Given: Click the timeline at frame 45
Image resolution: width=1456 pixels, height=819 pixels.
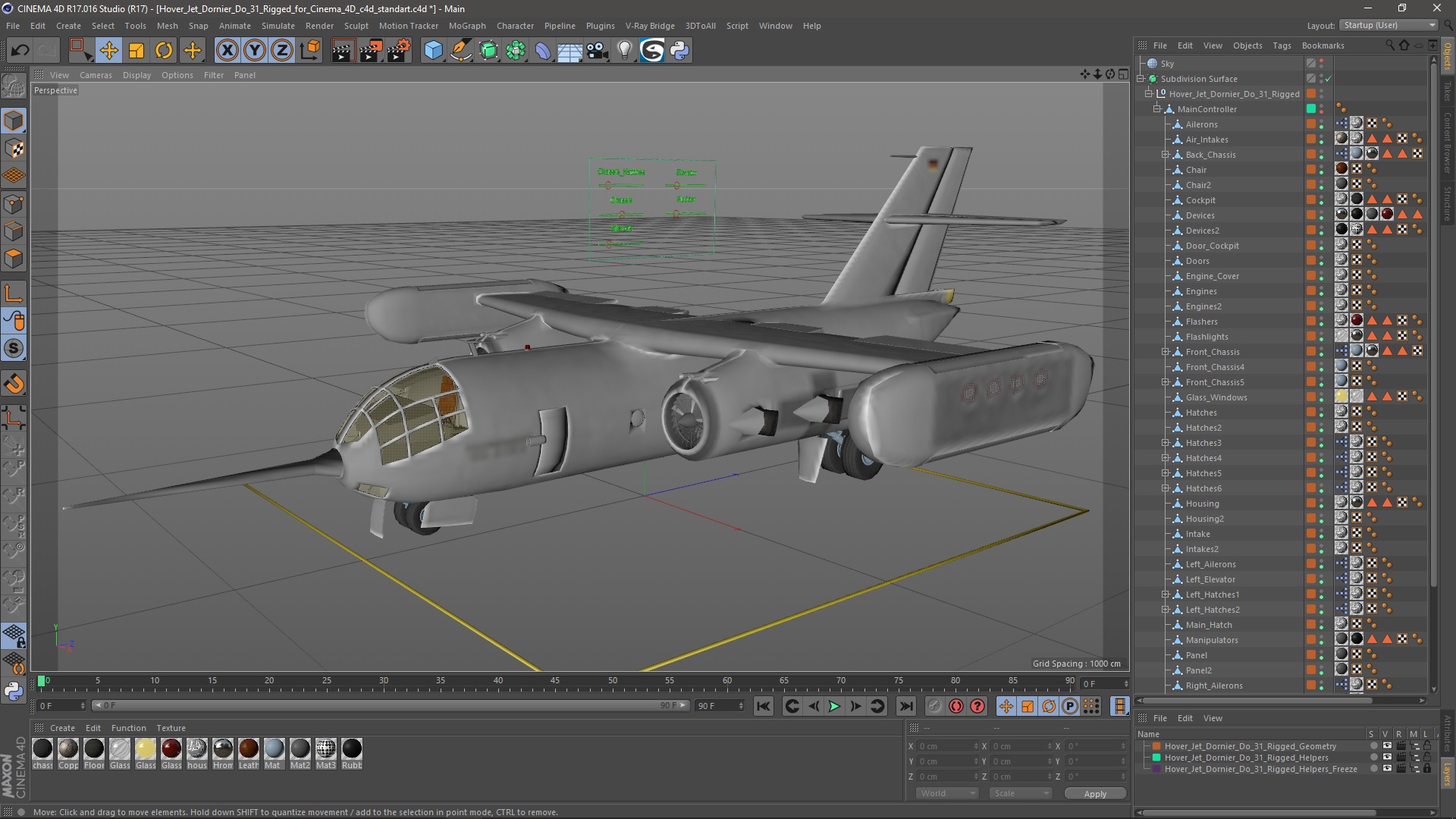Looking at the screenshot, I should coord(555,682).
